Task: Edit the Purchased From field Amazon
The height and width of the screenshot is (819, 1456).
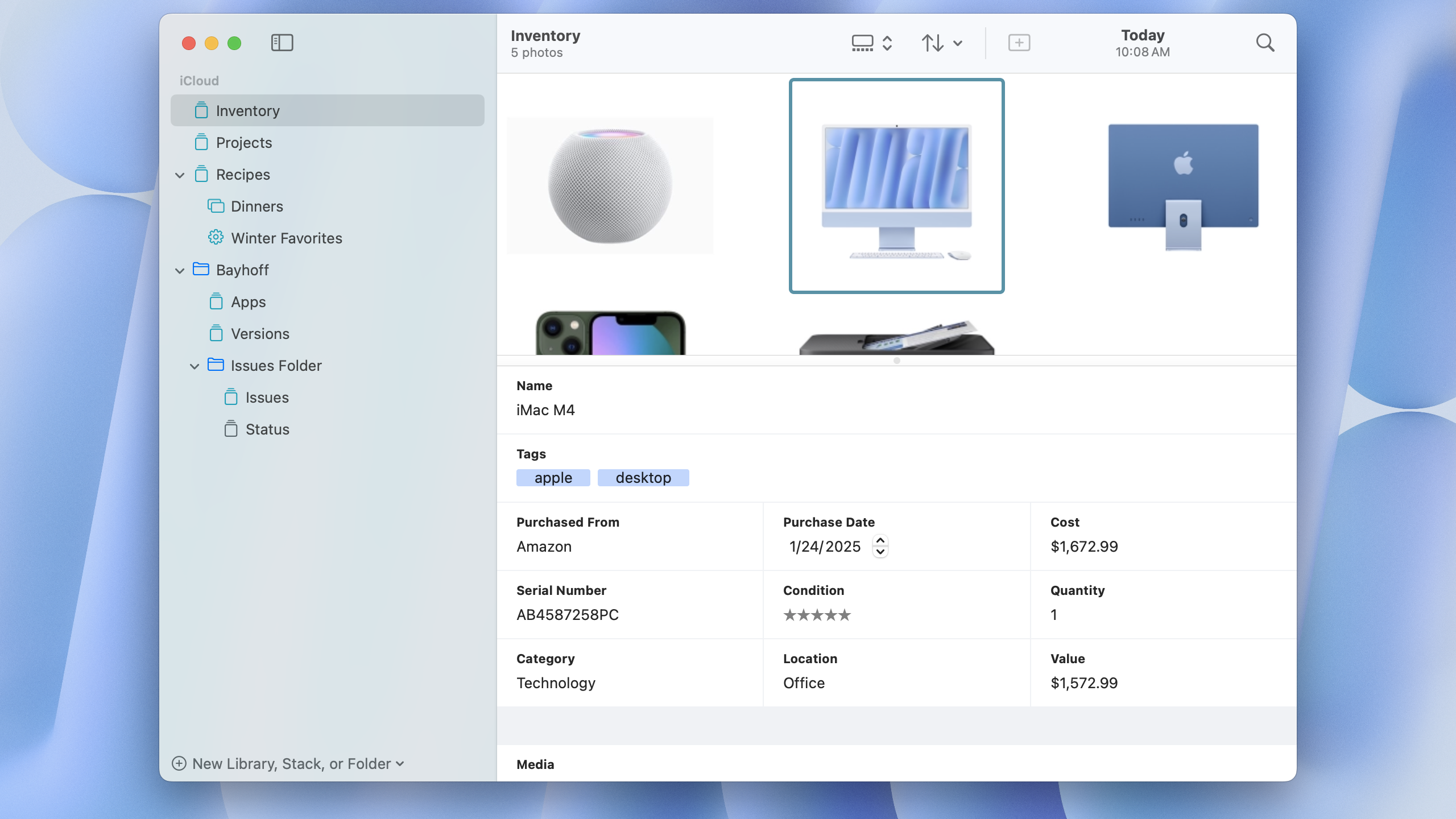Action: pos(544,547)
